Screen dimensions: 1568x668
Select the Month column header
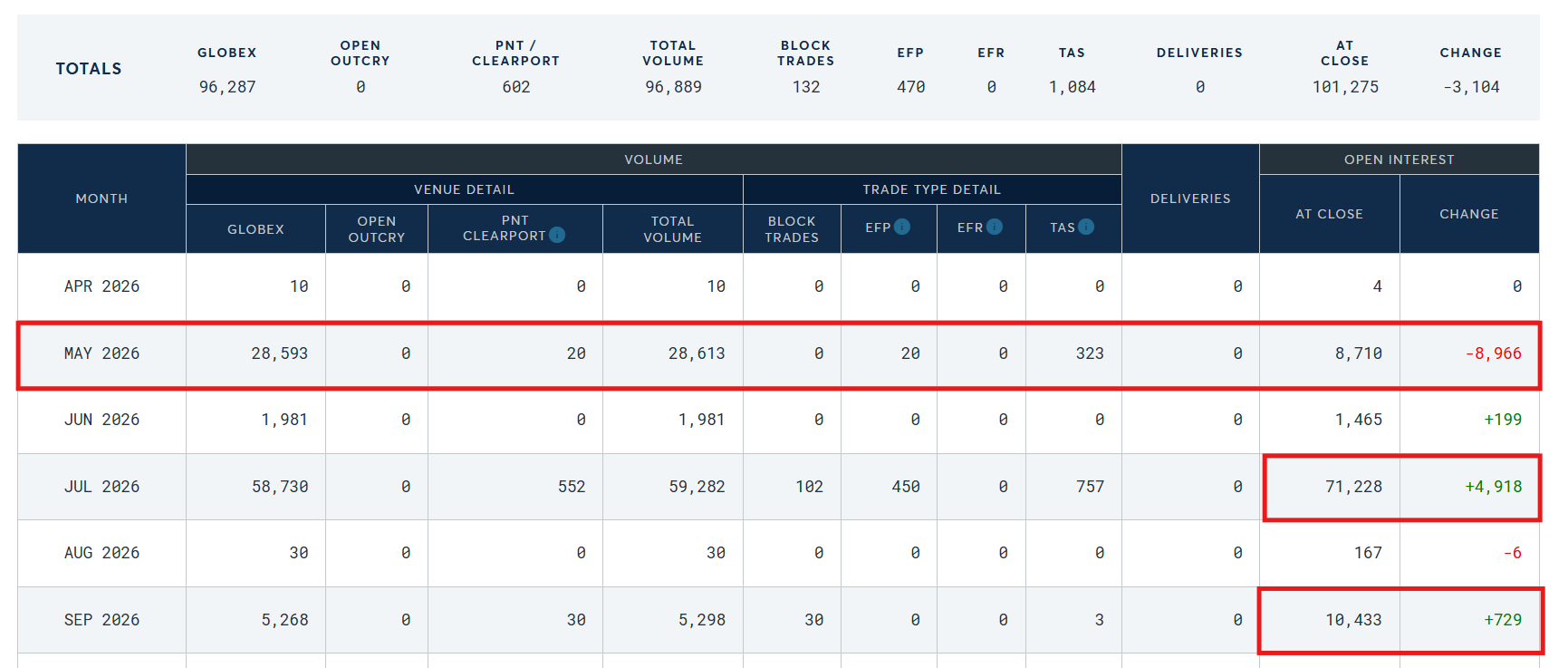[101, 198]
